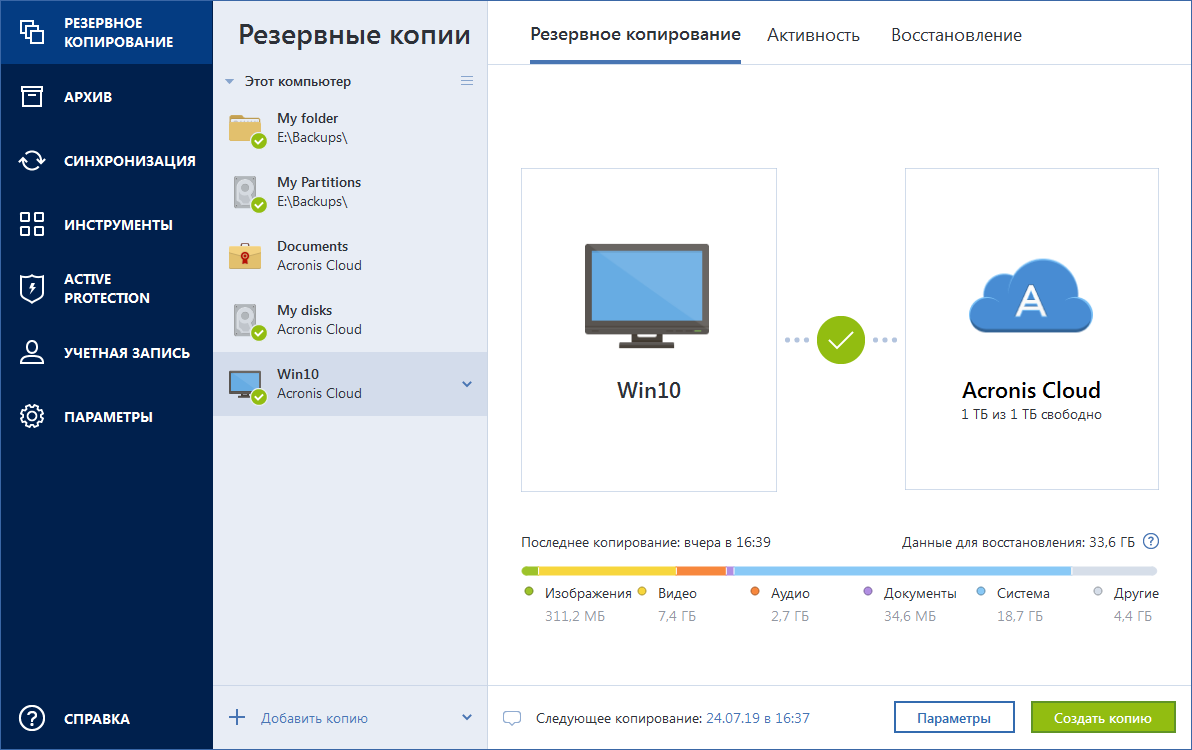Open backup options via Параметры button
The image size is (1192, 750).
click(x=953, y=717)
